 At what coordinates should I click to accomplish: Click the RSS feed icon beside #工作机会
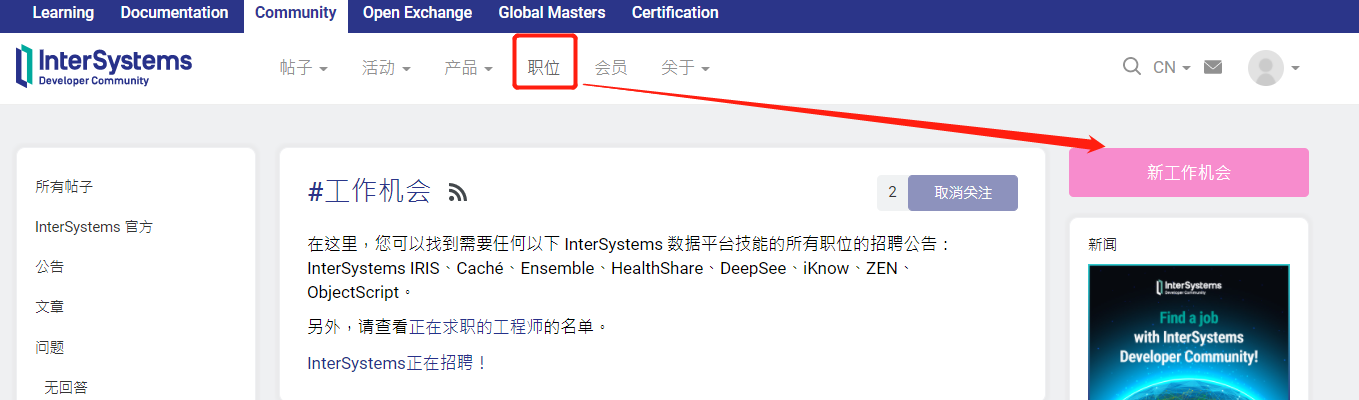(x=458, y=193)
